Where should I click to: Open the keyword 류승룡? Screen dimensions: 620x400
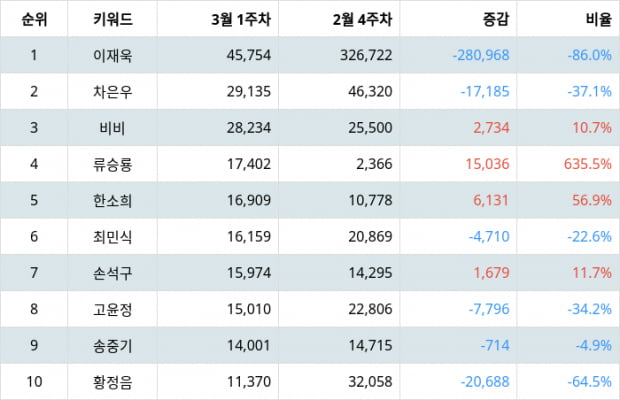113,164
